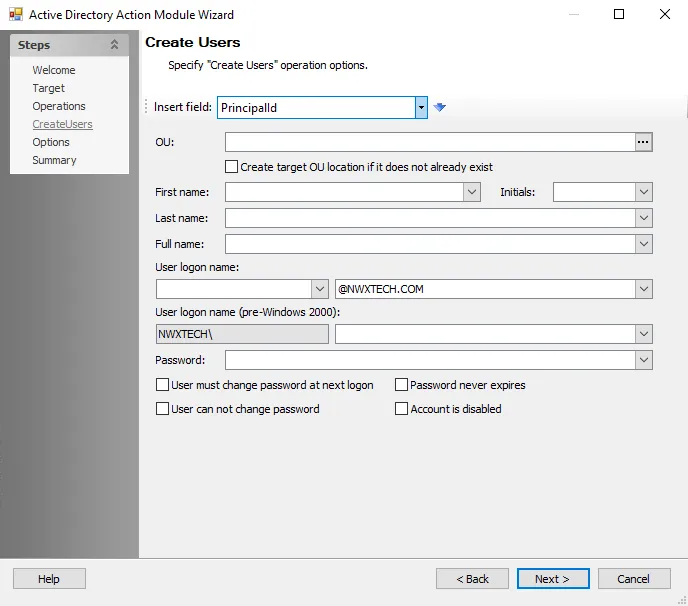This screenshot has height=606, width=688.
Task: Click the NWXTECH\ domain prefix field
Action: point(242,334)
